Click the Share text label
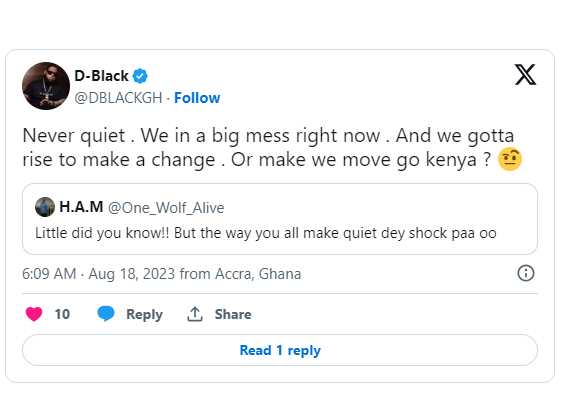This screenshot has height=396, width=588. click(233, 314)
